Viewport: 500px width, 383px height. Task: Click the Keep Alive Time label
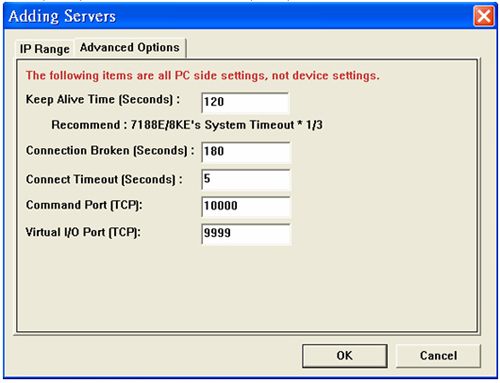pyautogui.click(x=103, y=100)
